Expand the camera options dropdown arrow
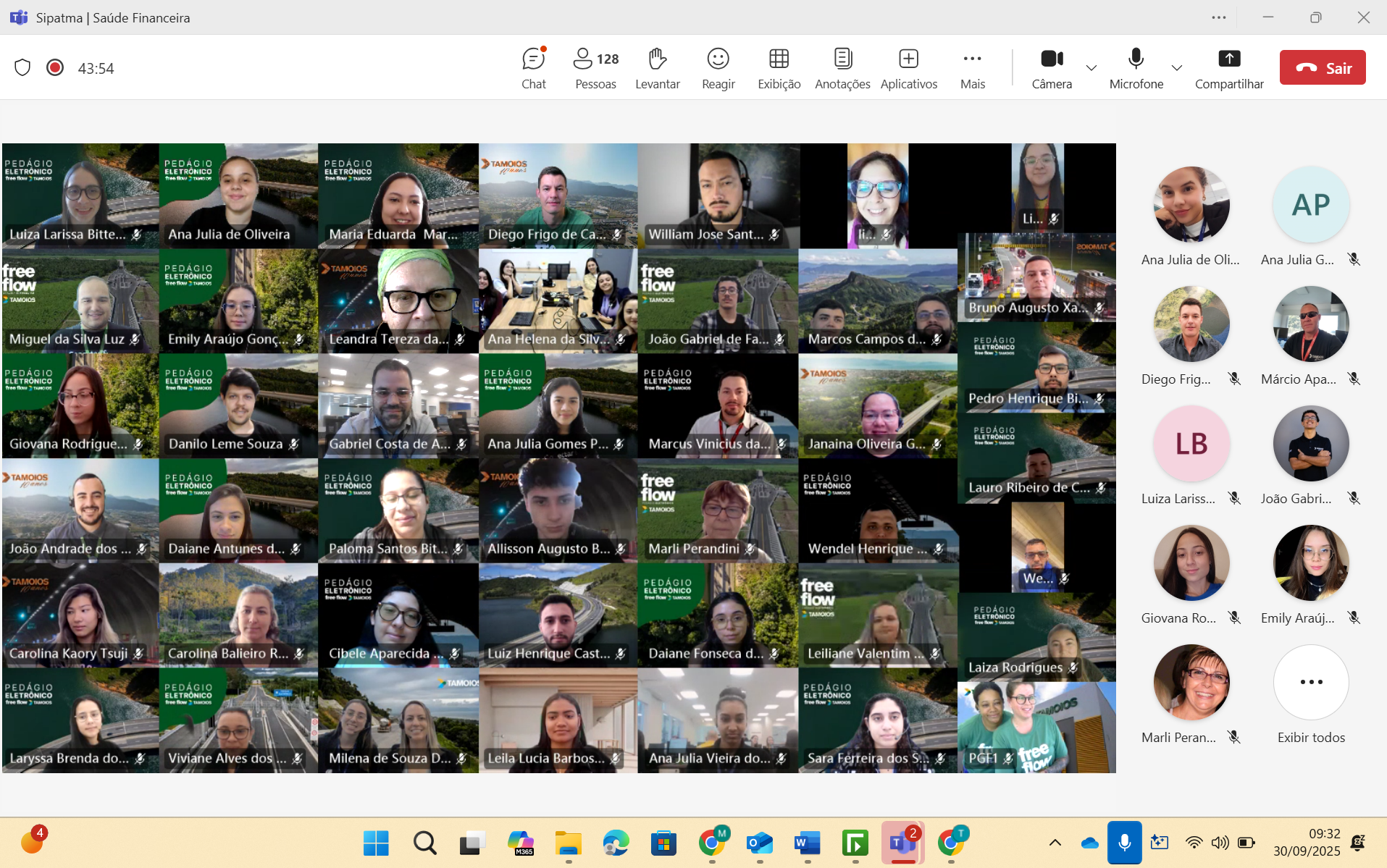 tap(1091, 68)
